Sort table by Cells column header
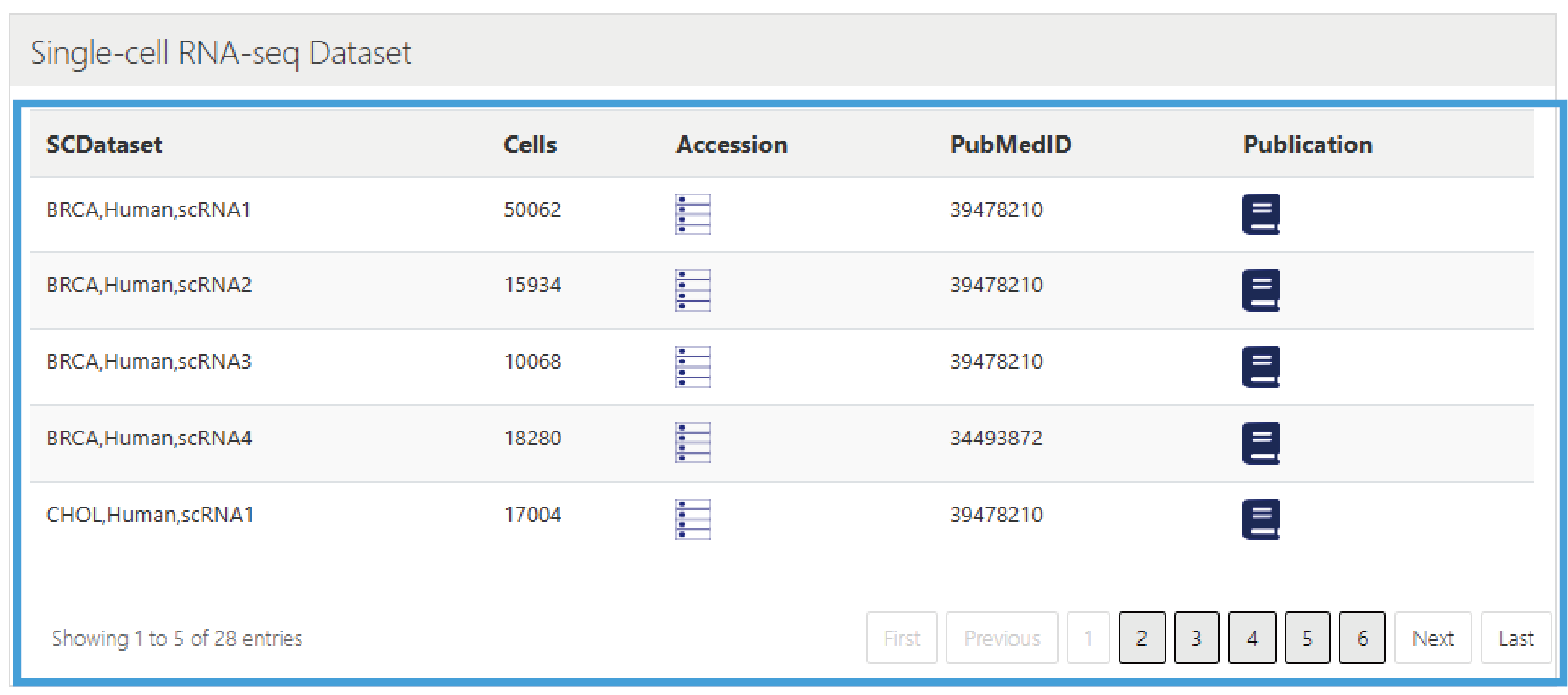Viewport: 1568px width, 695px height. click(530, 145)
